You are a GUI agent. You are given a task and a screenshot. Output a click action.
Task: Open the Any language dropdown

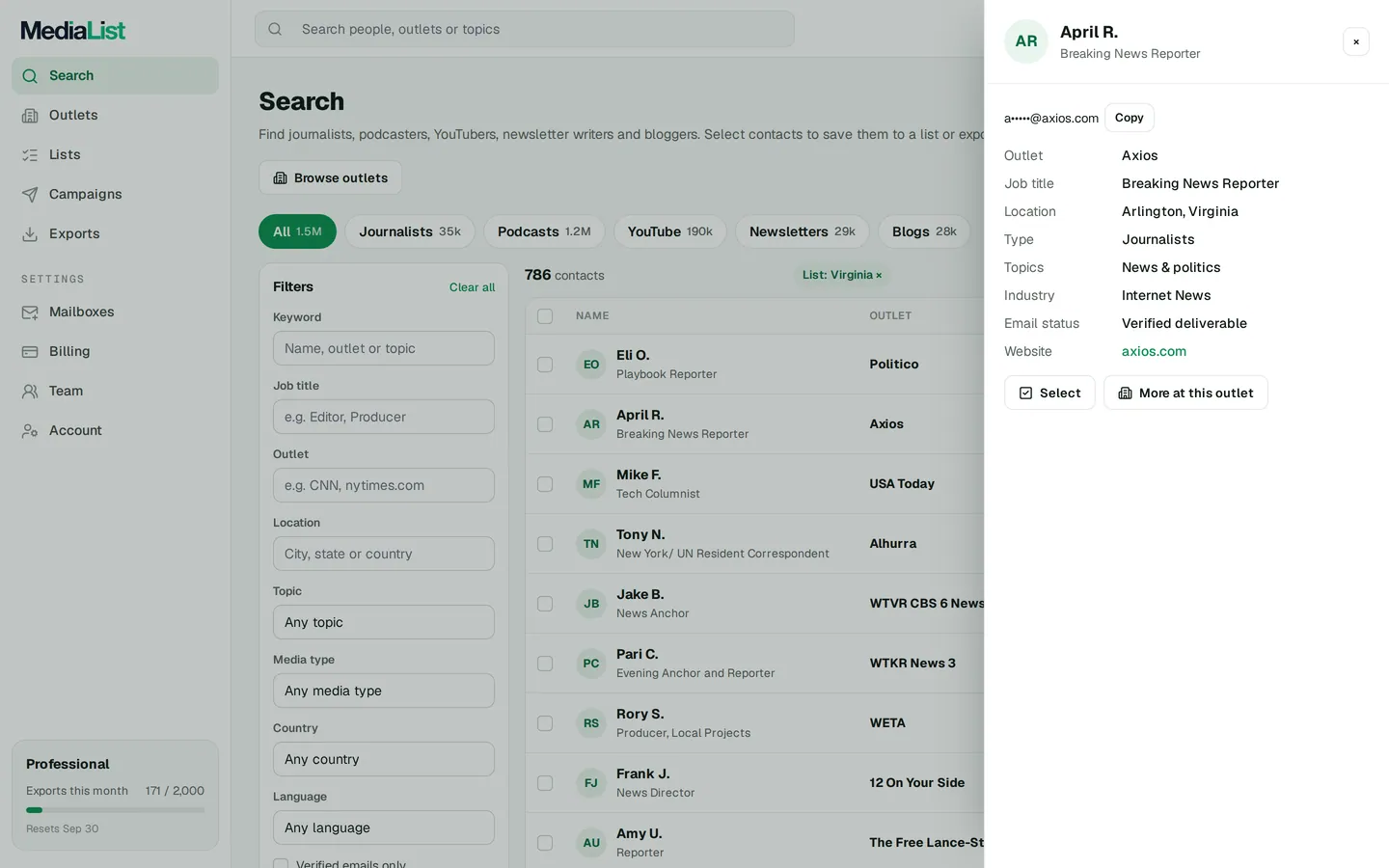(x=384, y=827)
